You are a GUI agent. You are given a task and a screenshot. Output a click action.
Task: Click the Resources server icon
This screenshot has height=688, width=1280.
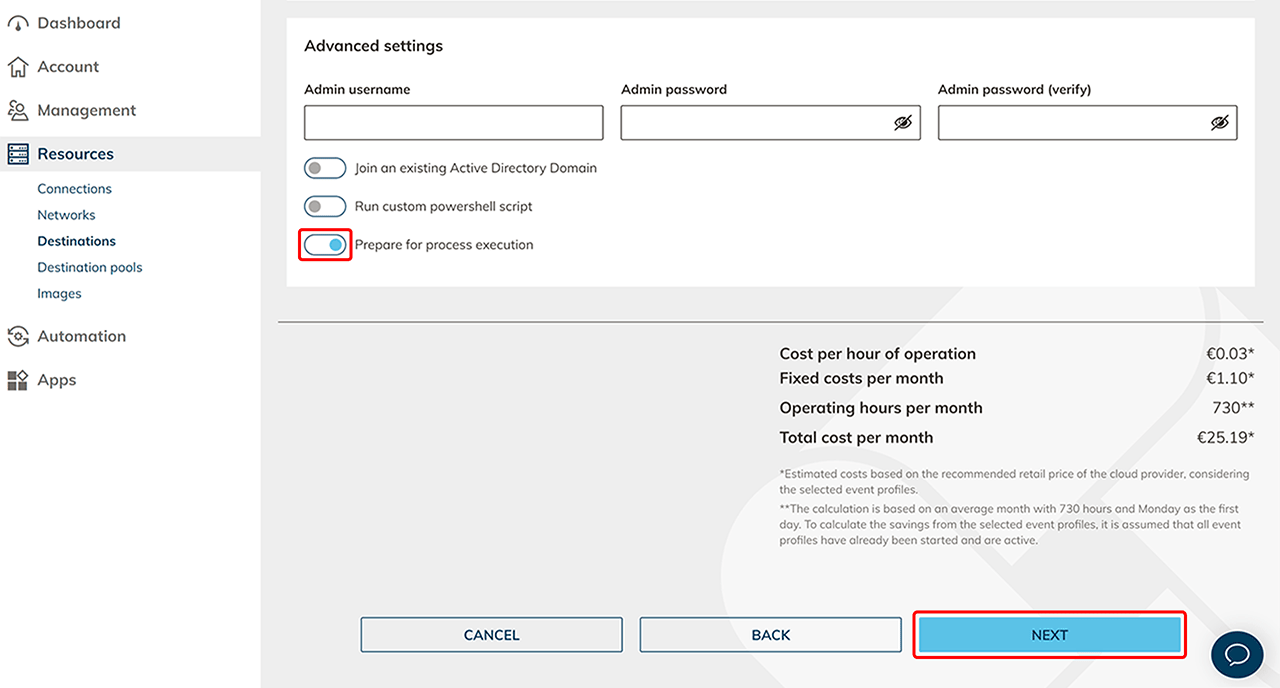coord(18,154)
